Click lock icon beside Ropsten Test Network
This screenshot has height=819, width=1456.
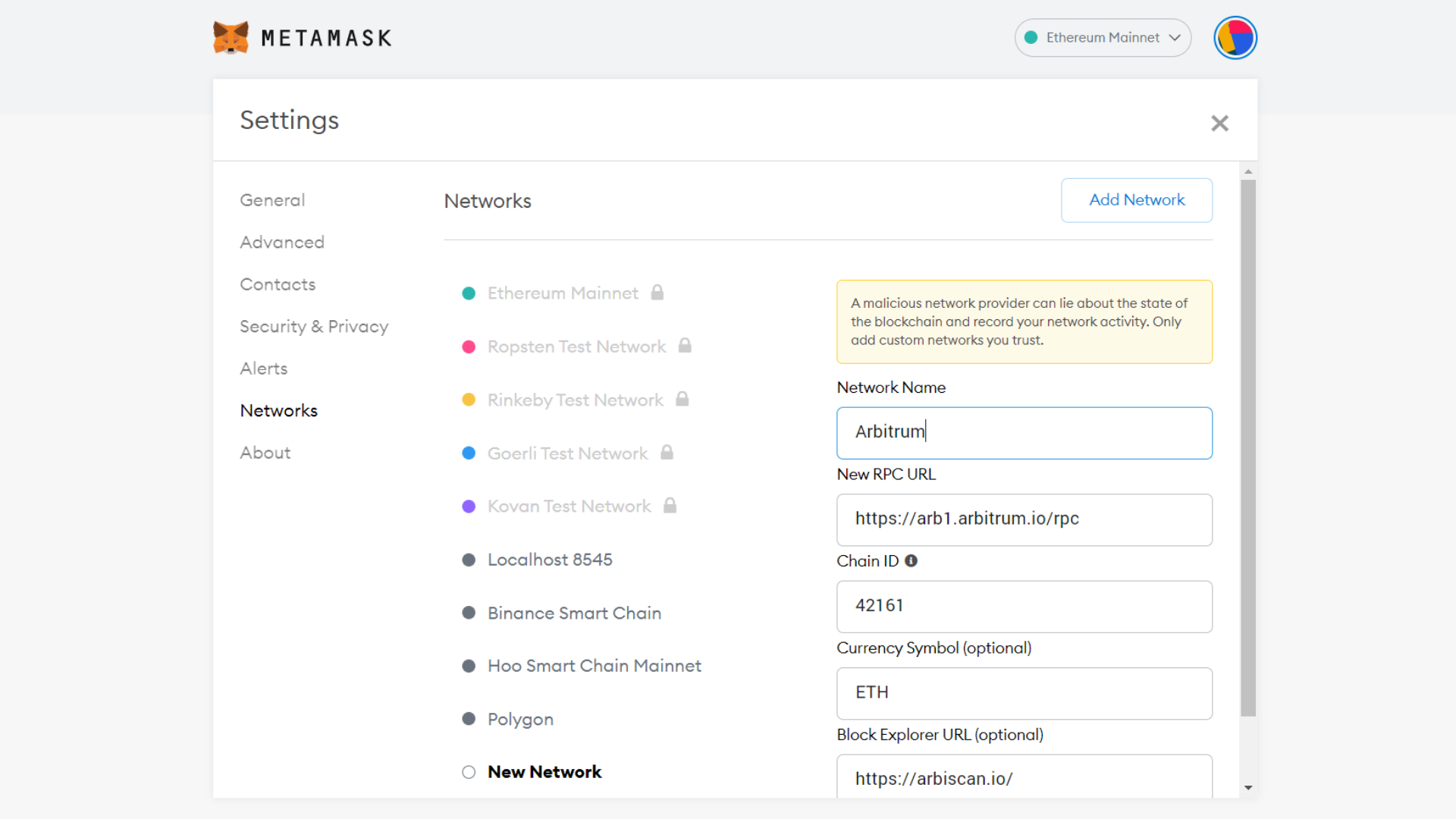[x=685, y=346]
